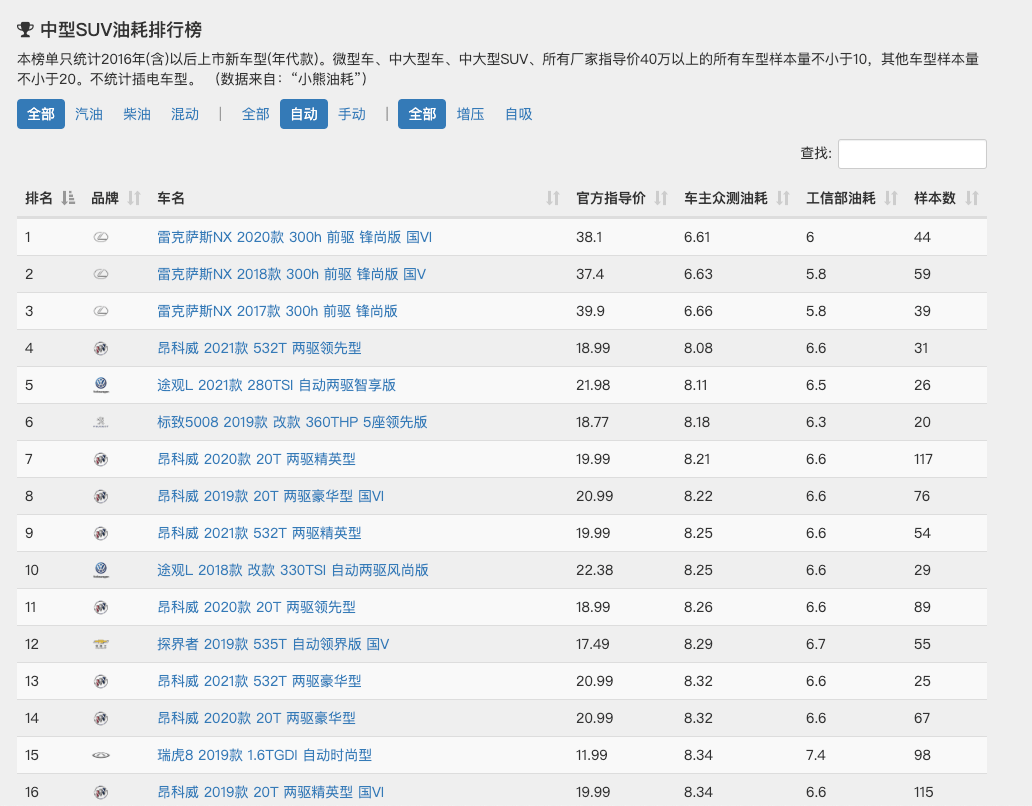1032x806 pixels.
Task: Click the Buick logo in rank 4 row
Action: [101, 348]
